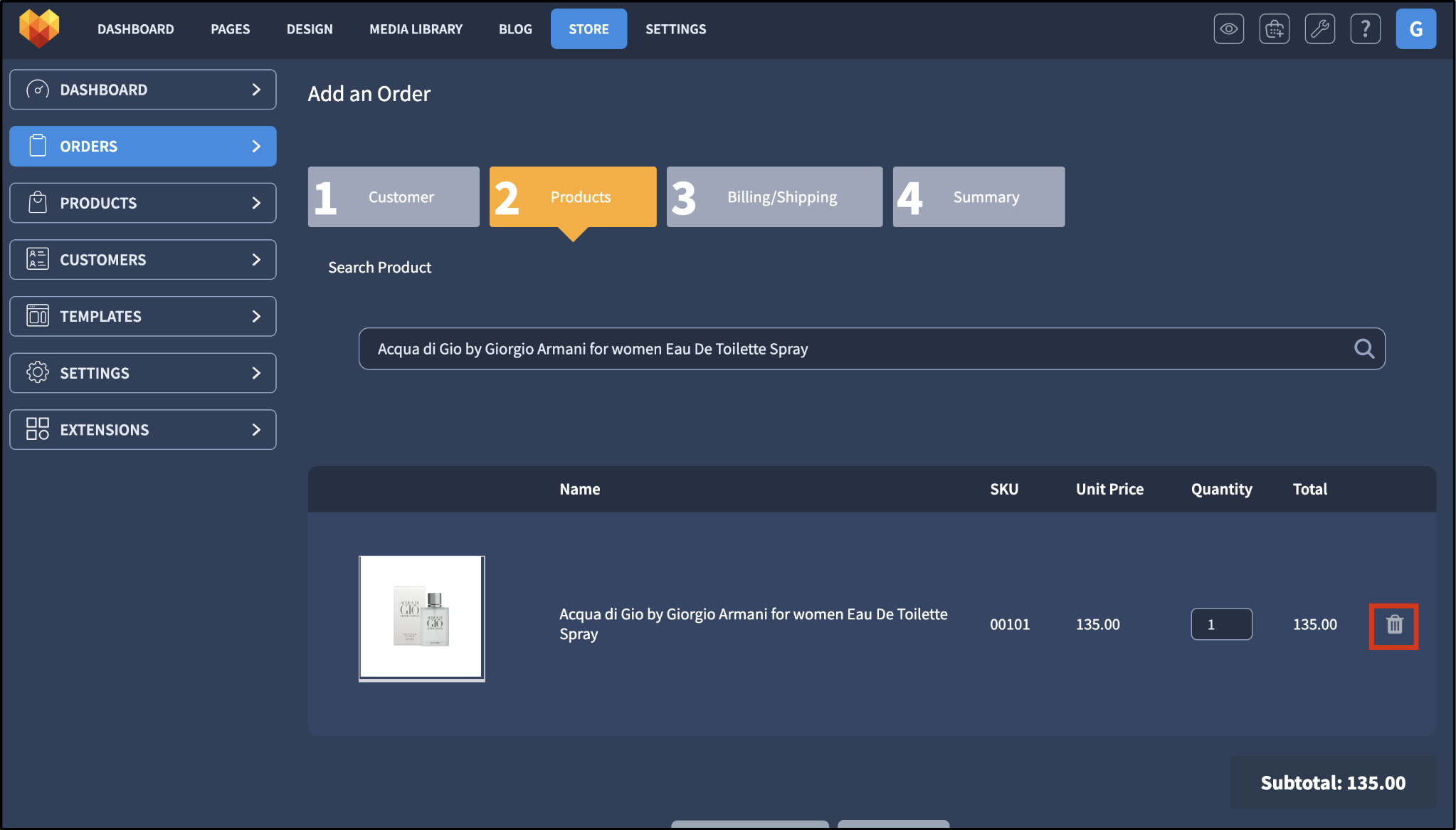Open the top DASHBOARD menu
The width and height of the screenshot is (1456, 830).
(x=135, y=29)
